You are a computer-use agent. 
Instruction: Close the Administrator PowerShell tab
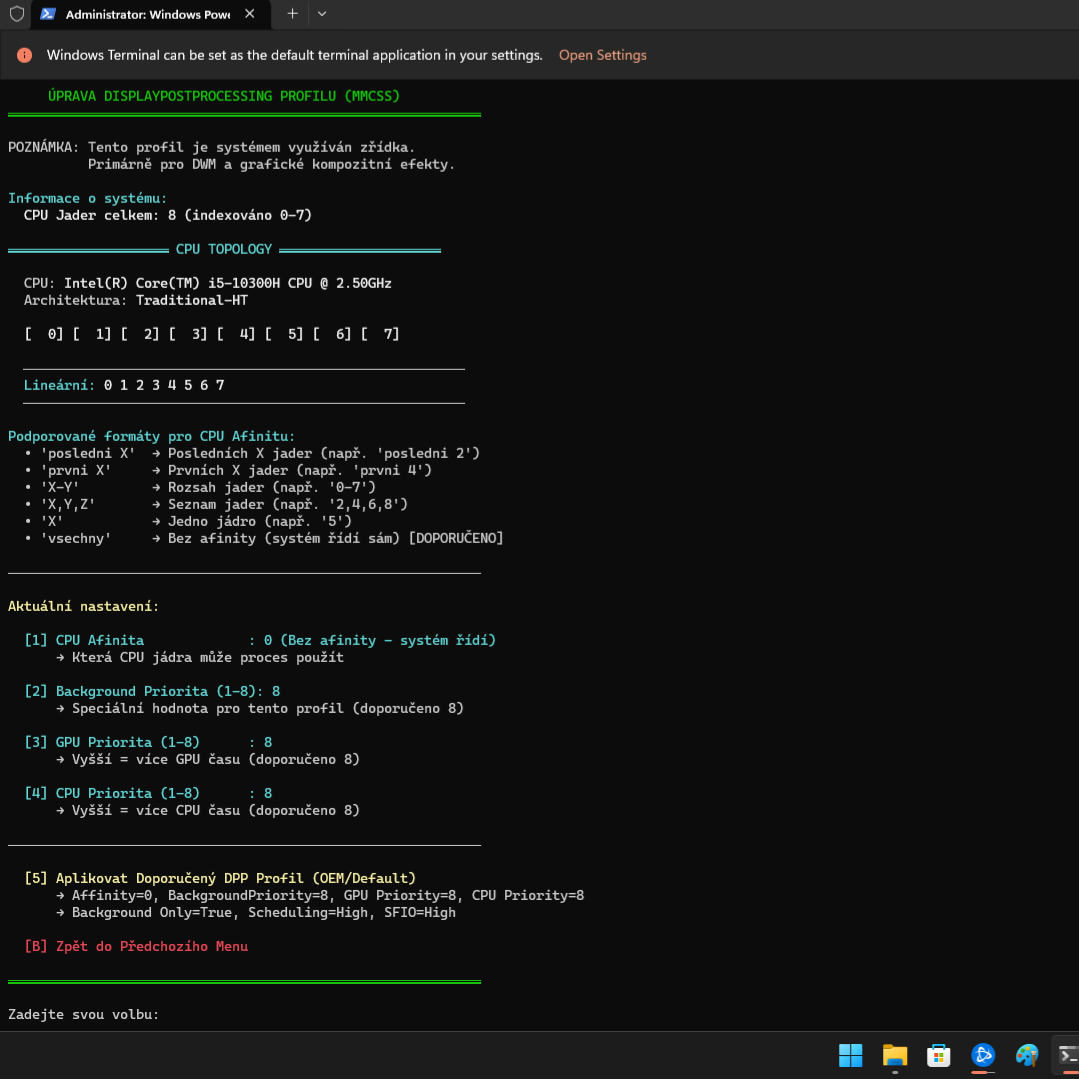[249, 14]
